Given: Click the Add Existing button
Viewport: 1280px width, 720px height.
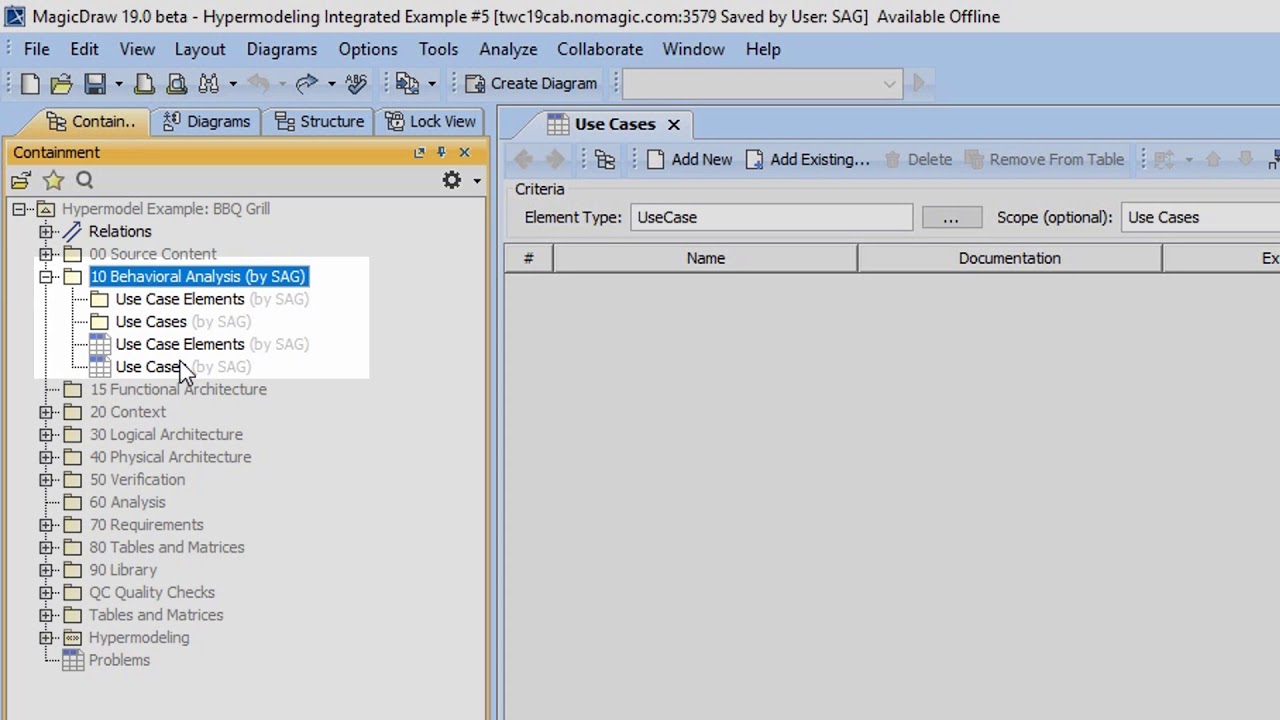Looking at the screenshot, I should 808,160.
